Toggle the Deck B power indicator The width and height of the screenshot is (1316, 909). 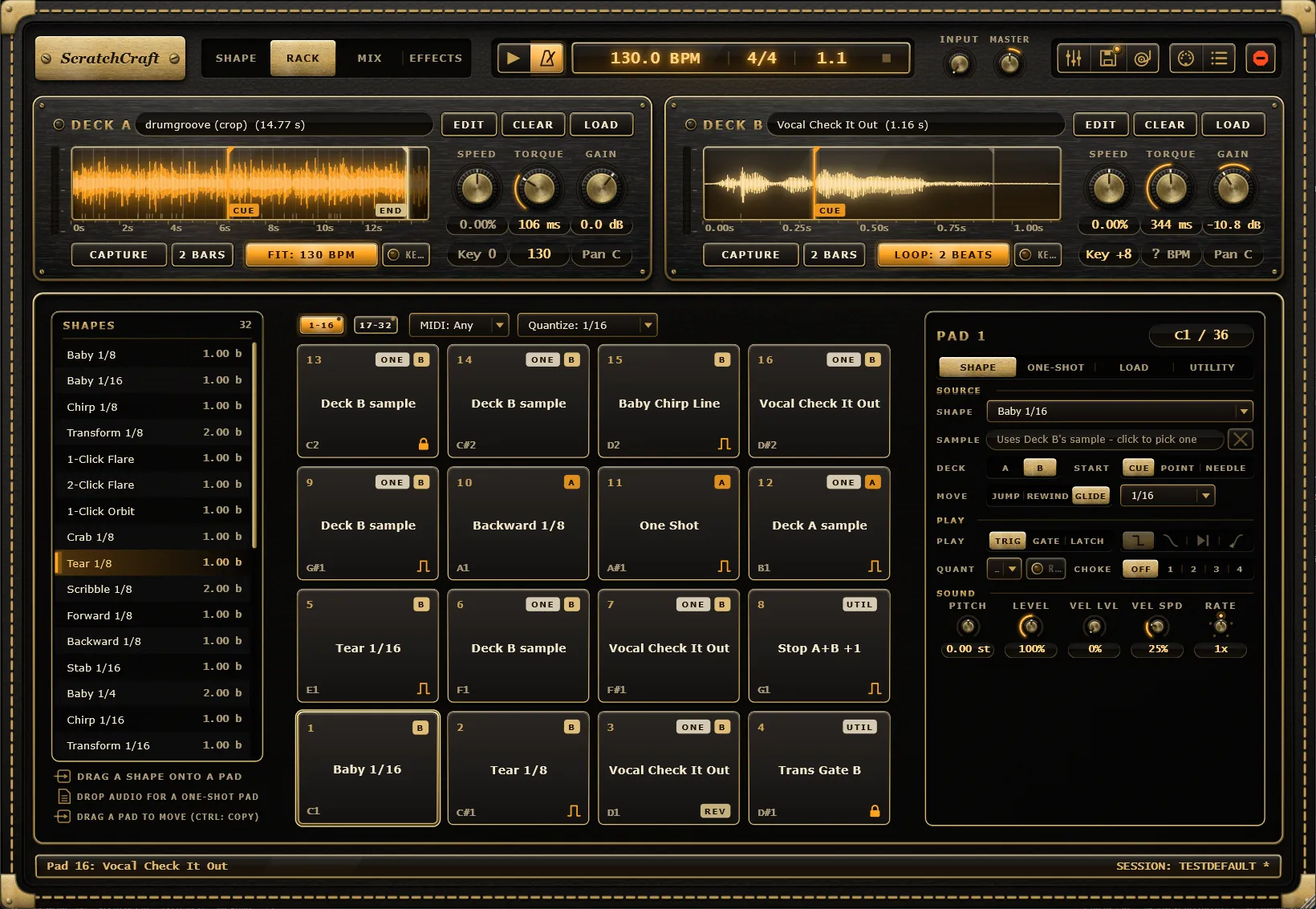tap(691, 125)
